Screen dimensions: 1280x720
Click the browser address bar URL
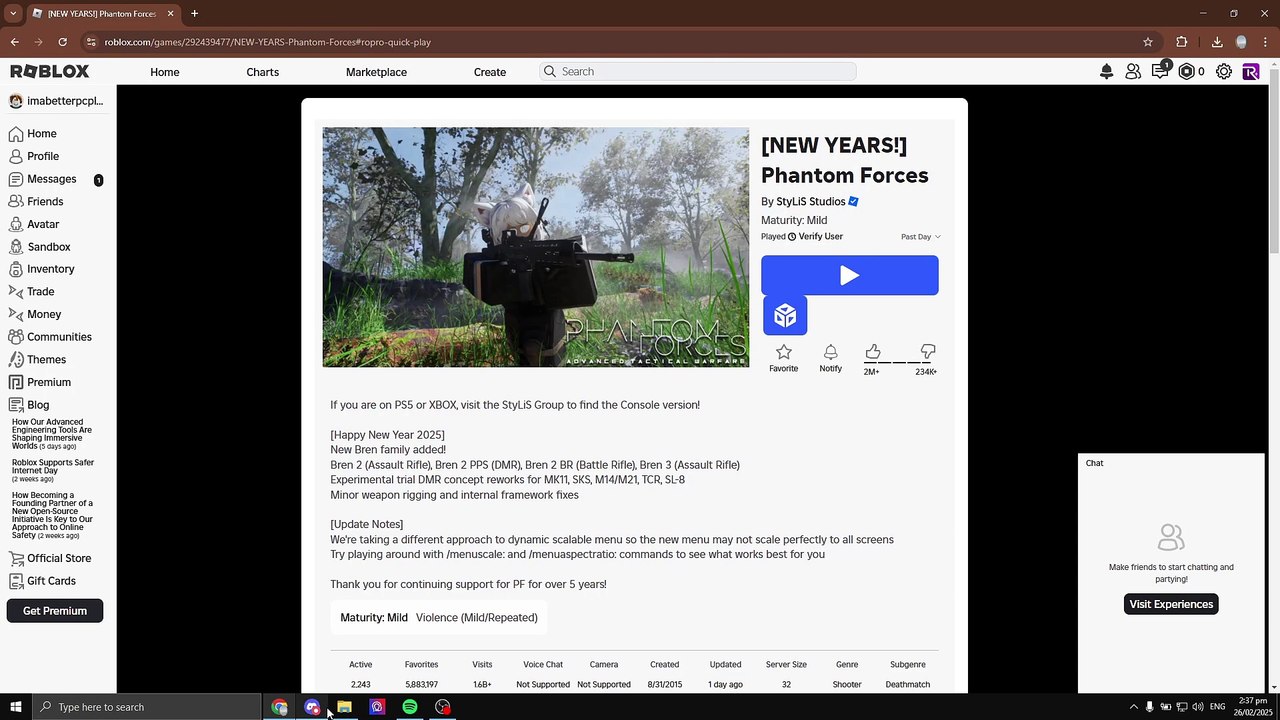(x=268, y=42)
